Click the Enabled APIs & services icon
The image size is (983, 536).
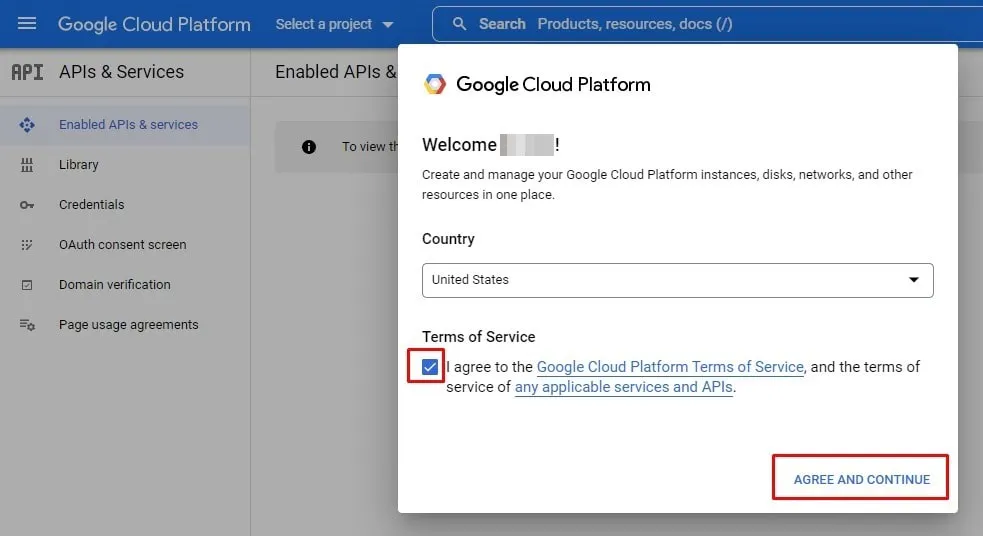[27, 125]
